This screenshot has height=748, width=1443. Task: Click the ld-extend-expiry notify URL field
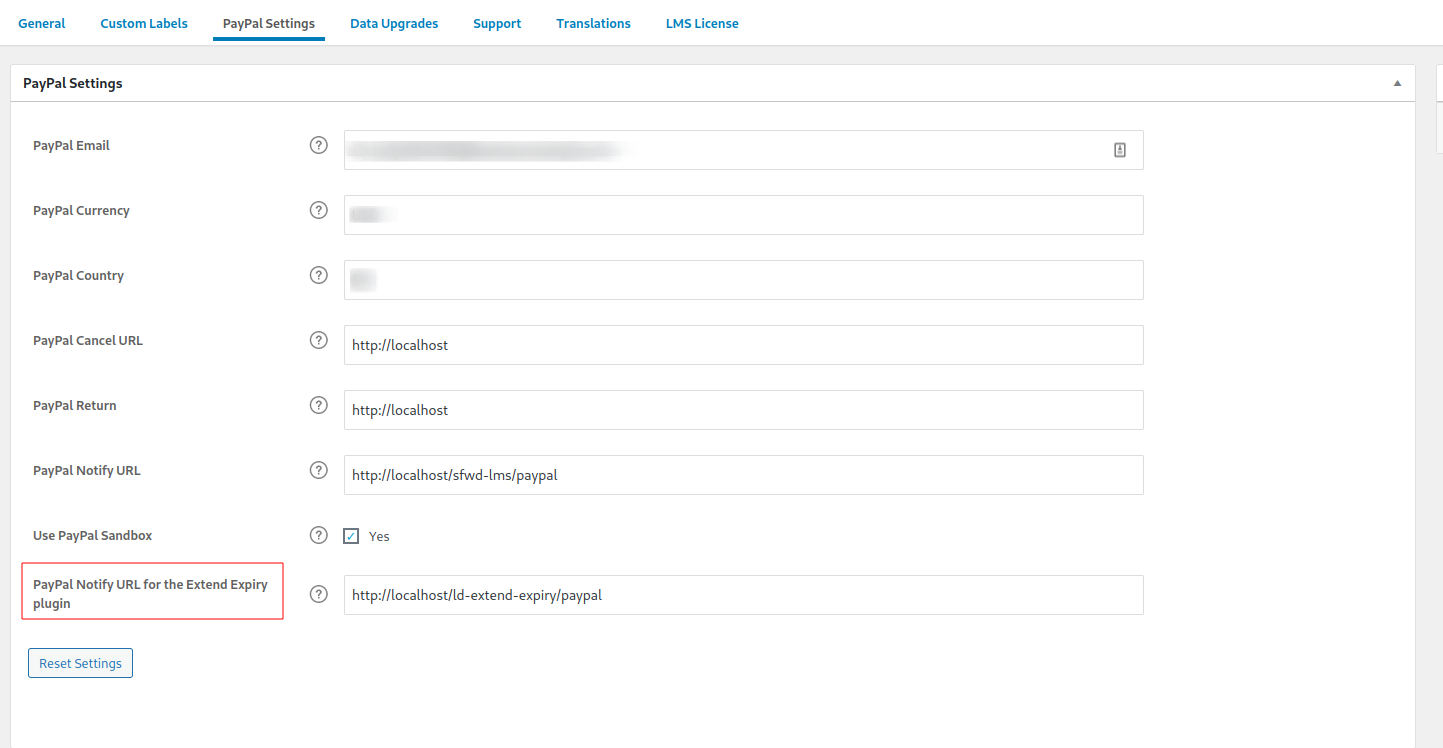click(743, 595)
